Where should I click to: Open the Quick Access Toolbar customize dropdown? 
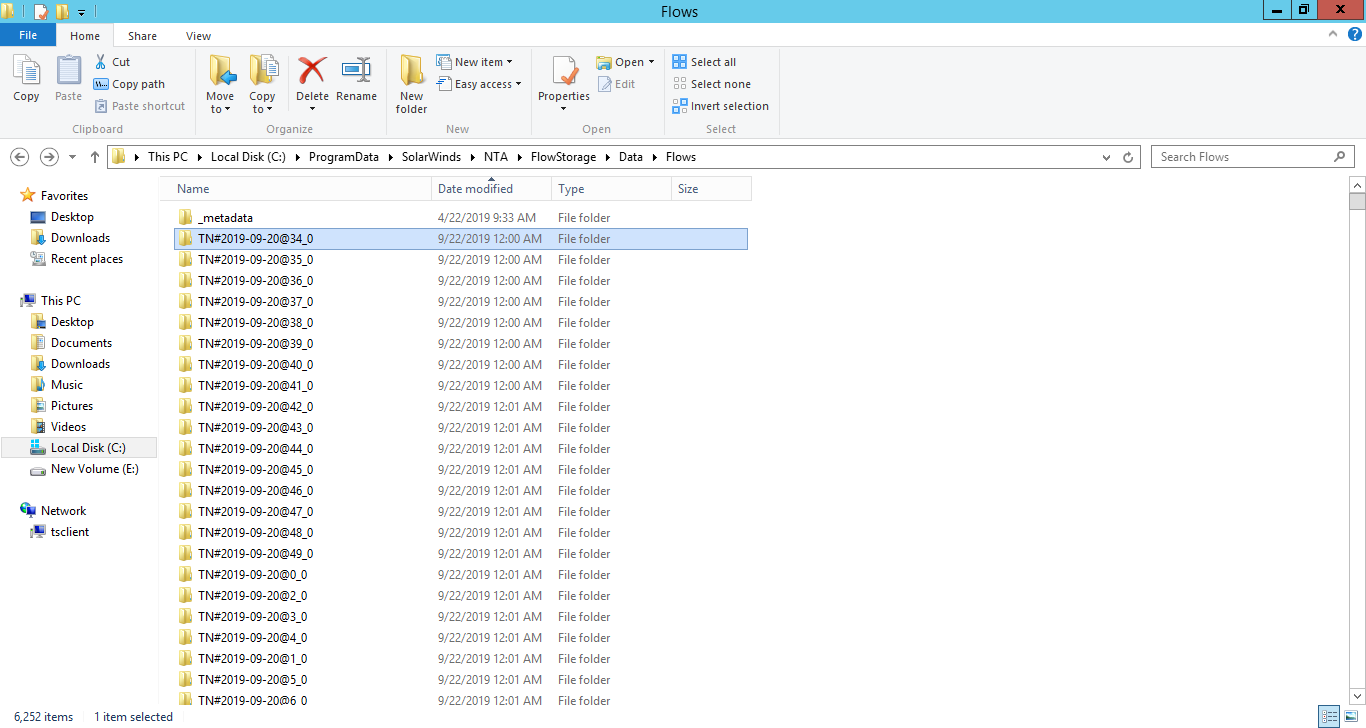coord(81,12)
